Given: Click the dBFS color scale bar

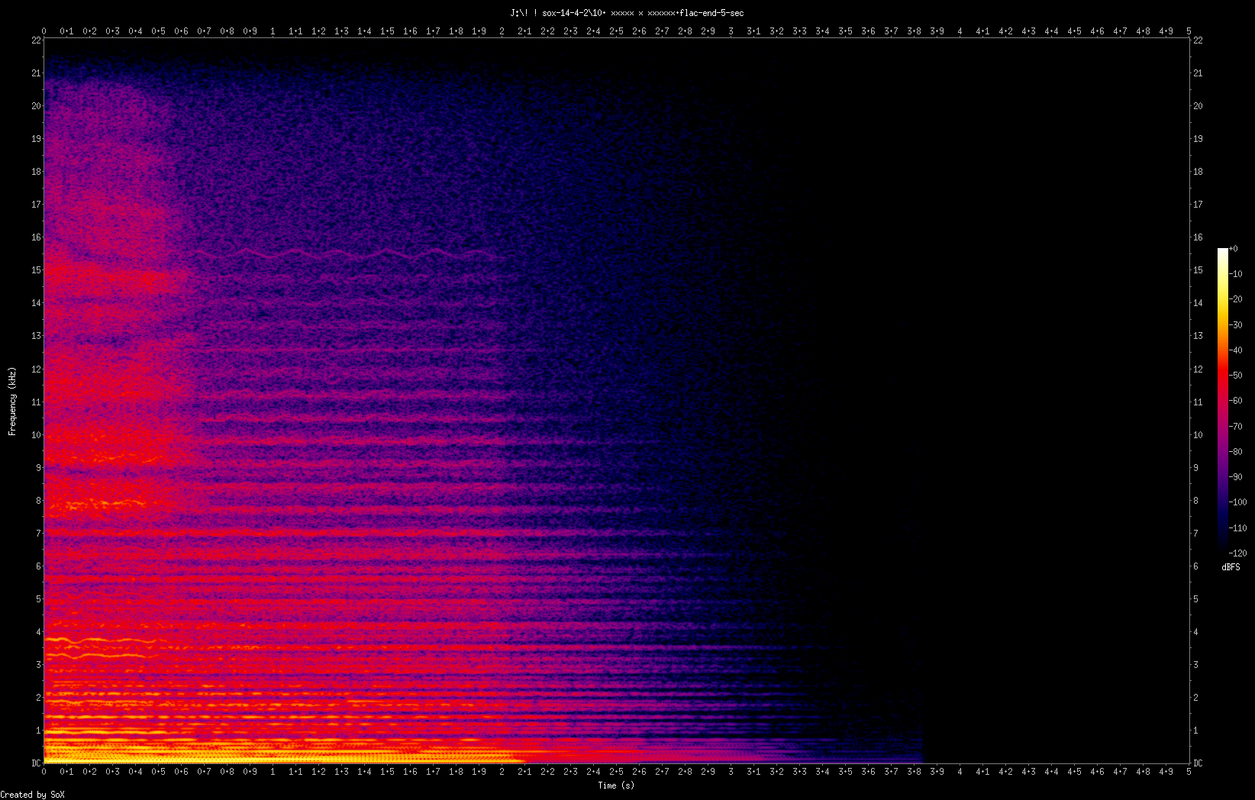Looking at the screenshot, I should click(1222, 400).
